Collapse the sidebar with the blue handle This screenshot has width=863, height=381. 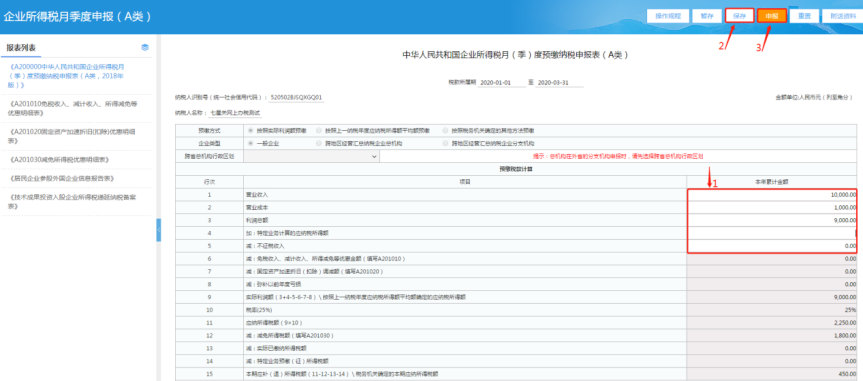tap(159, 230)
